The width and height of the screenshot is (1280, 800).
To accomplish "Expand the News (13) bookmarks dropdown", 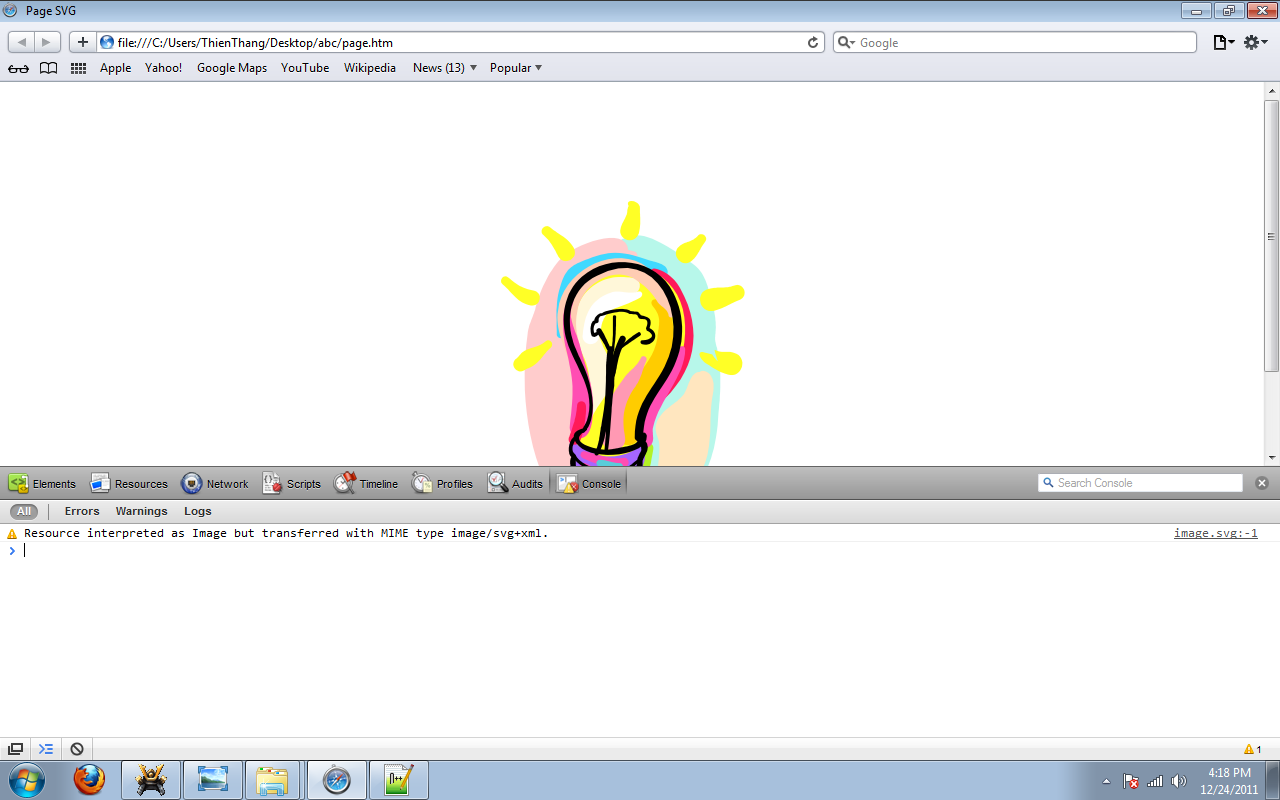I will (445, 68).
